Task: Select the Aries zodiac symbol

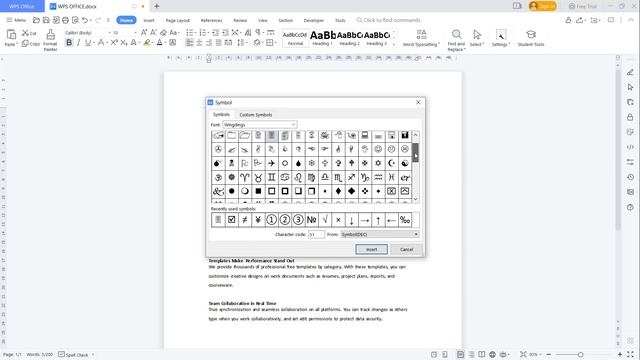Action: pyautogui.click(x=244, y=177)
